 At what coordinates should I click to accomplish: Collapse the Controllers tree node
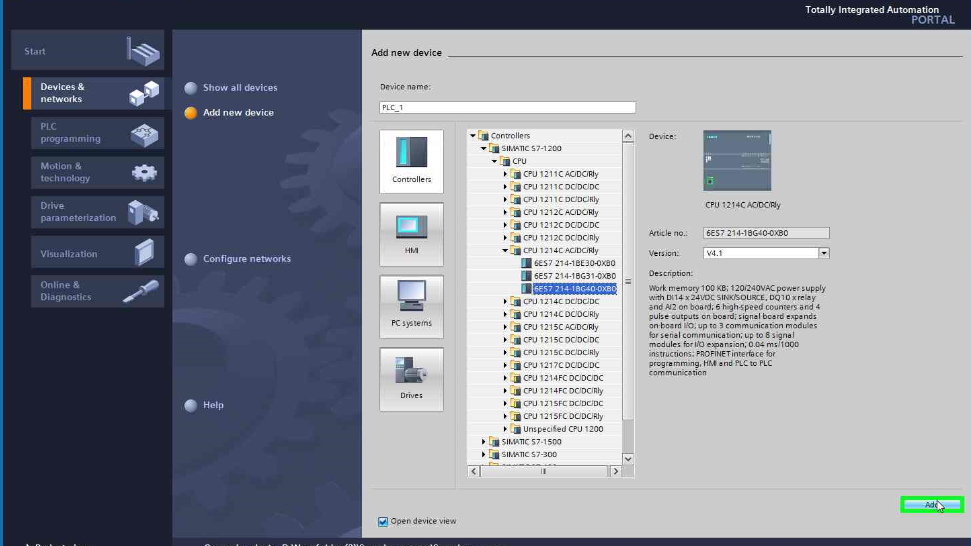point(472,136)
